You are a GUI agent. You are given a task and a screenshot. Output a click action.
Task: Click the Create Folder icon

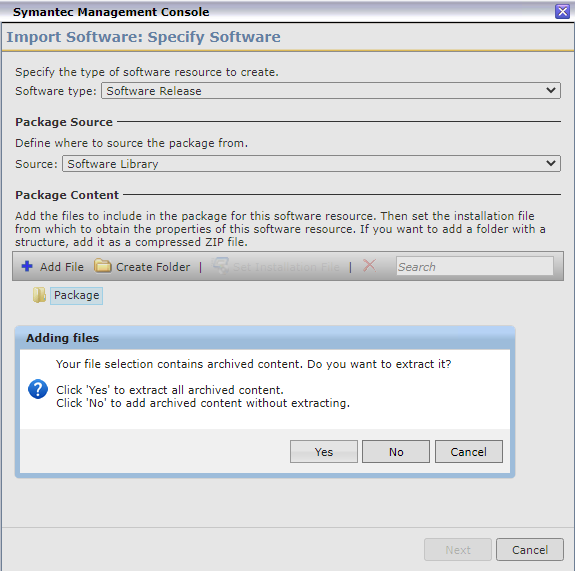pos(102,266)
